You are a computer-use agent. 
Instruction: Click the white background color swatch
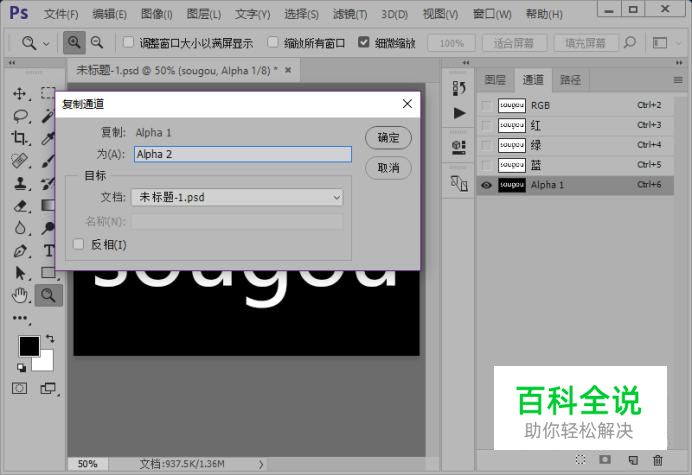pyautogui.click(x=45, y=362)
